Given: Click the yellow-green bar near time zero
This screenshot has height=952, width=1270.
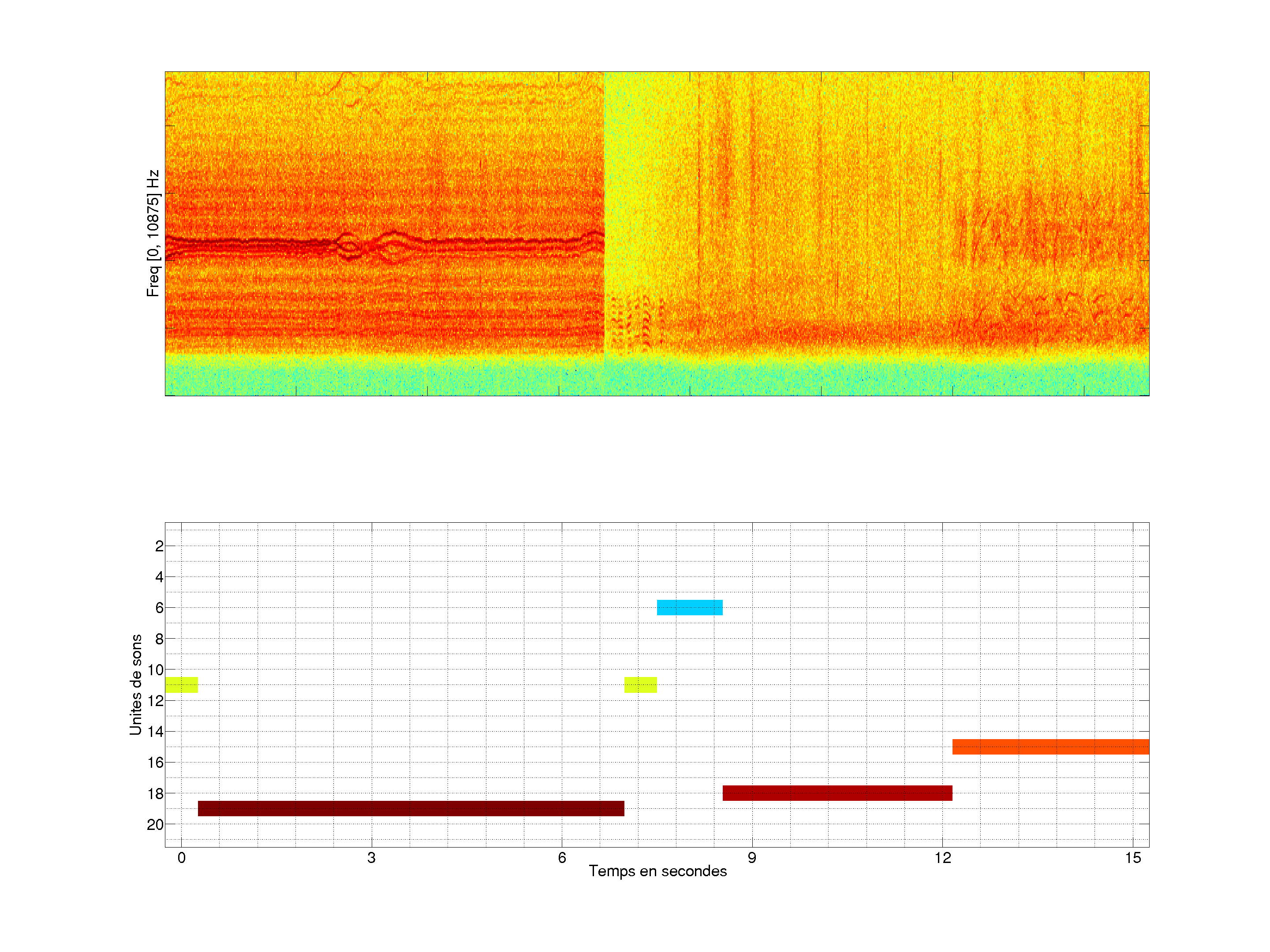Looking at the screenshot, I should pos(181,684).
